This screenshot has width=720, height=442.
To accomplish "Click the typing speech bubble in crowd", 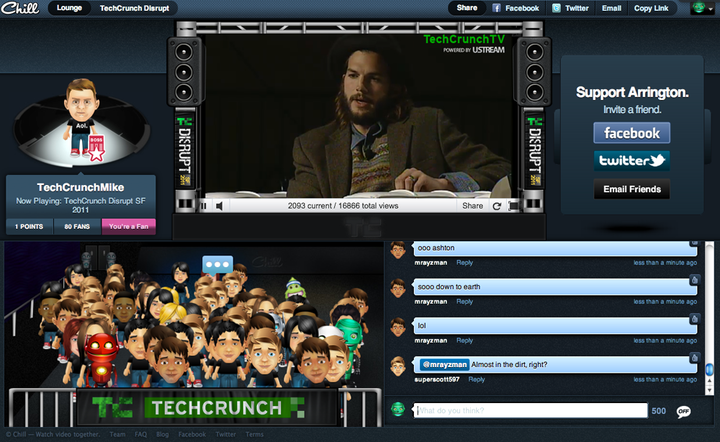I will click(x=217, y=265).
